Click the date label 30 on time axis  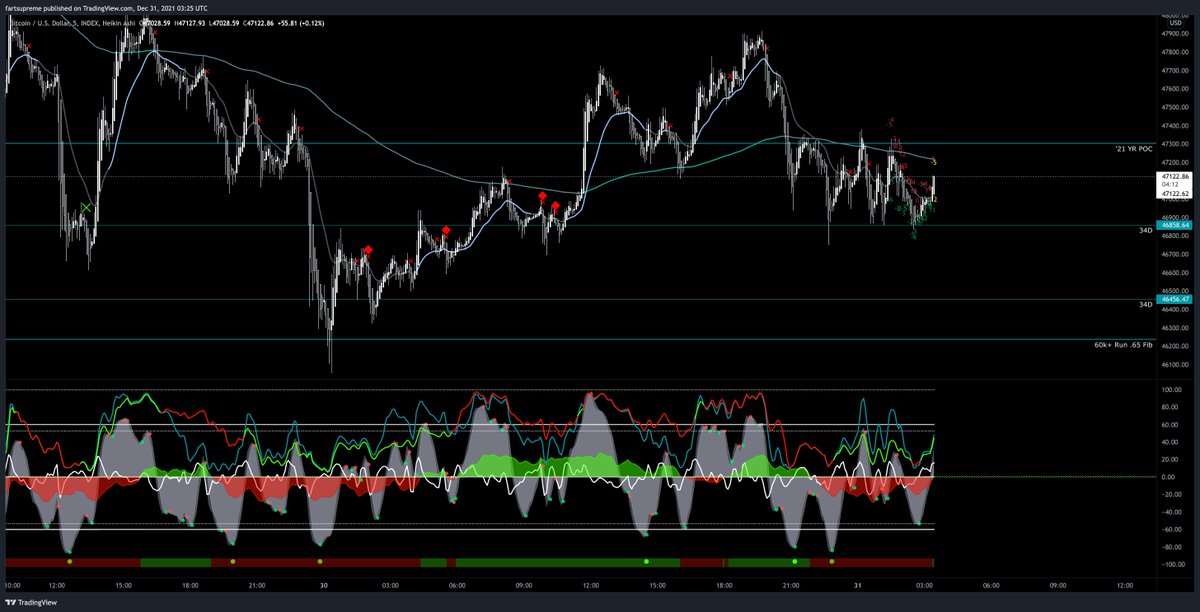coord(322,585)
